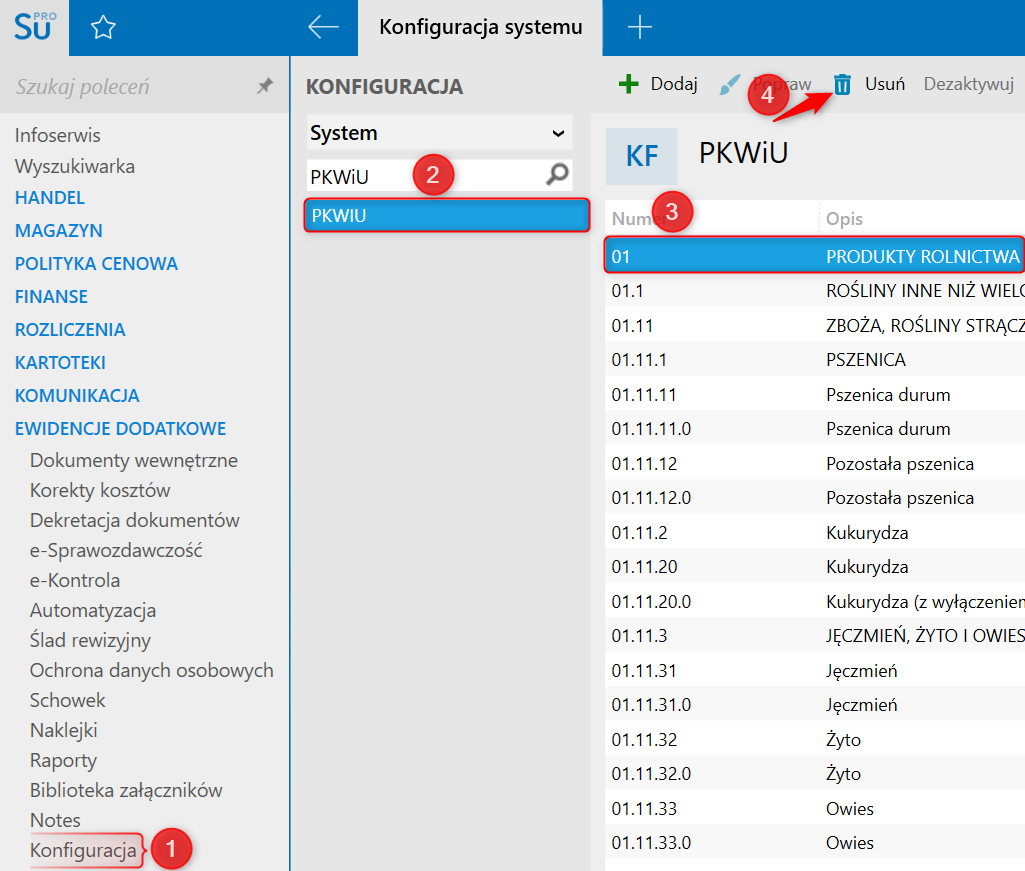
Task: Pin the command search panel
Action: 265,86
